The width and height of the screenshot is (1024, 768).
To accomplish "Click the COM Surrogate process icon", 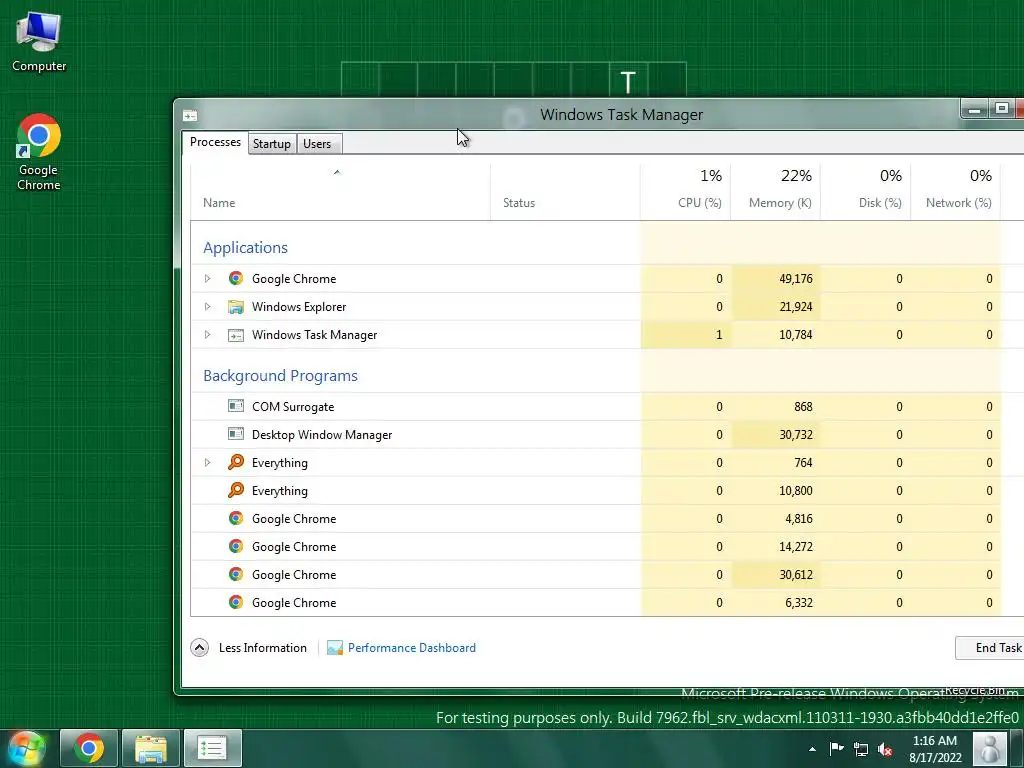I will tap(236, 406).
